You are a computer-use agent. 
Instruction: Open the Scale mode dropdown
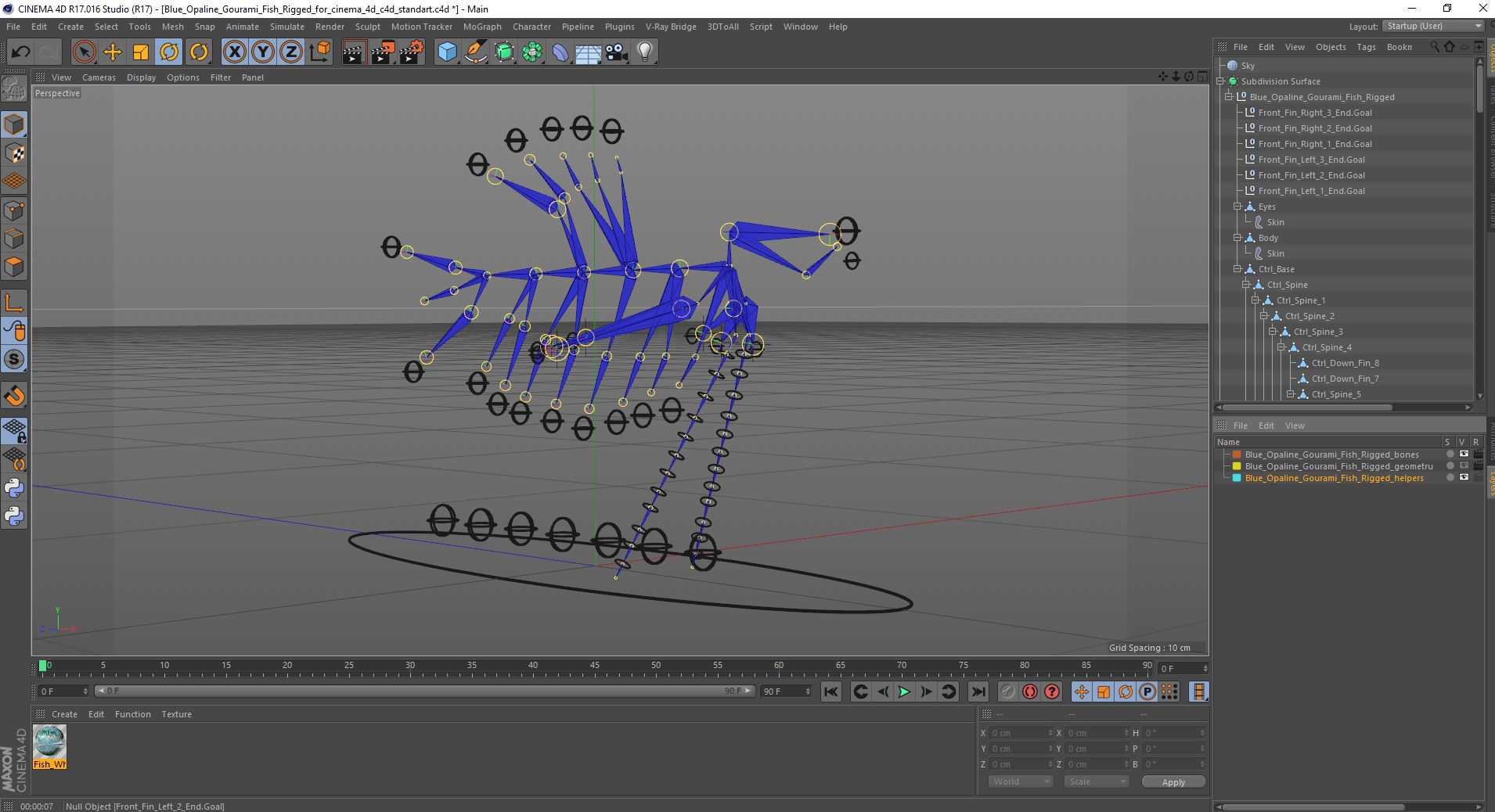pos(1097,781)
